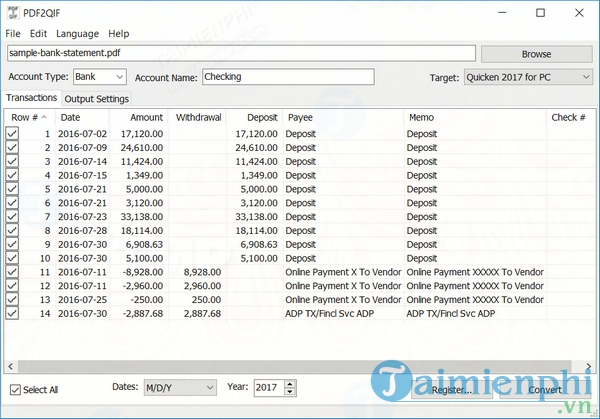The height and width of the screenshot is (419, 600).
Task: Open the Help menu
Action: (x=119, y=34)
